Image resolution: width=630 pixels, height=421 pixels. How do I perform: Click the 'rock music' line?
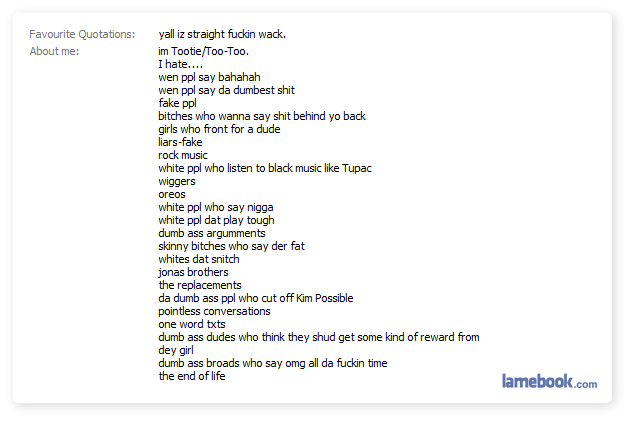(x=183, y=155)
